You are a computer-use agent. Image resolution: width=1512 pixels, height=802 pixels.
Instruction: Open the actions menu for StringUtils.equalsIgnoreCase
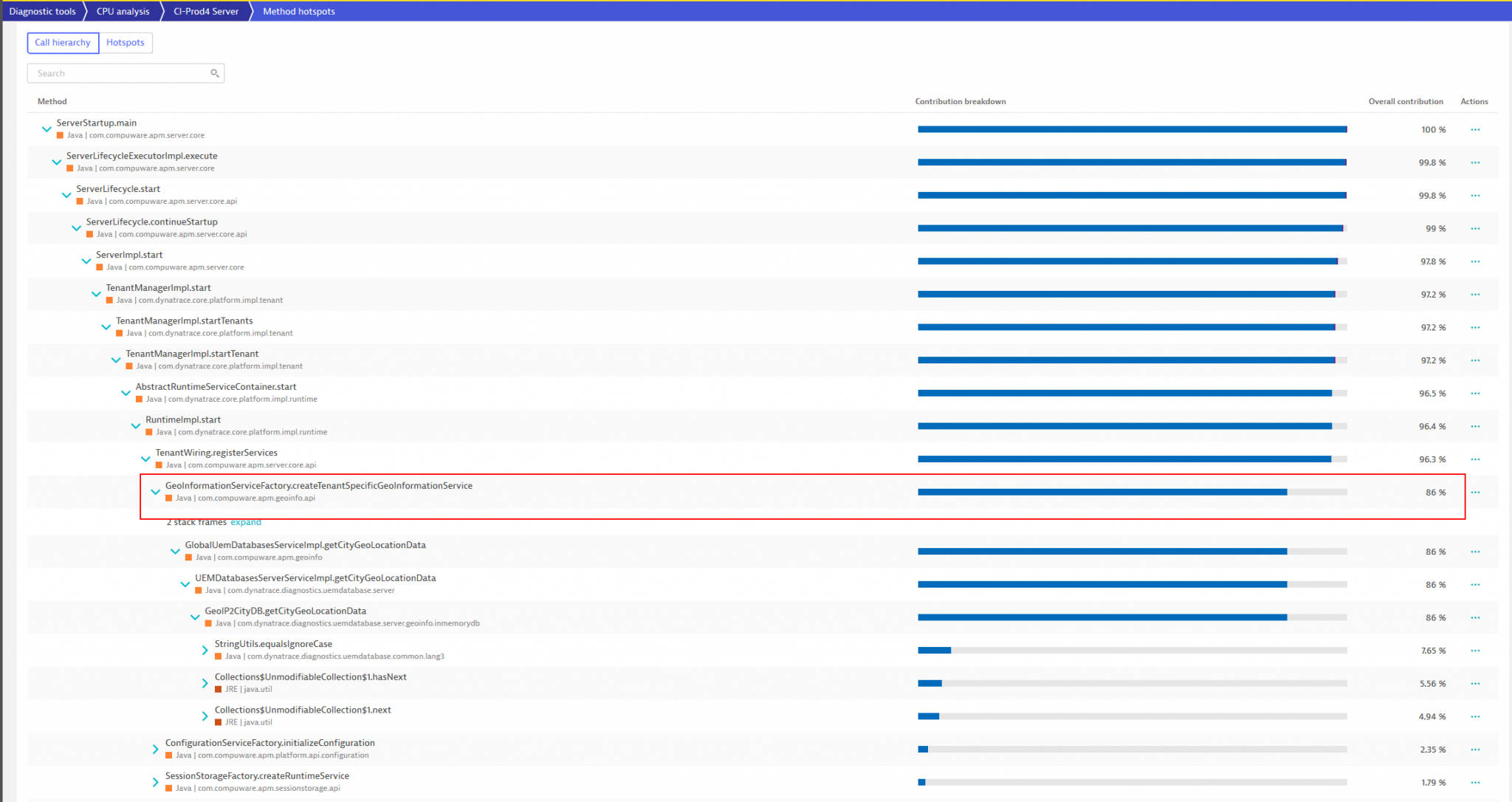click(x=1474, y=651)
